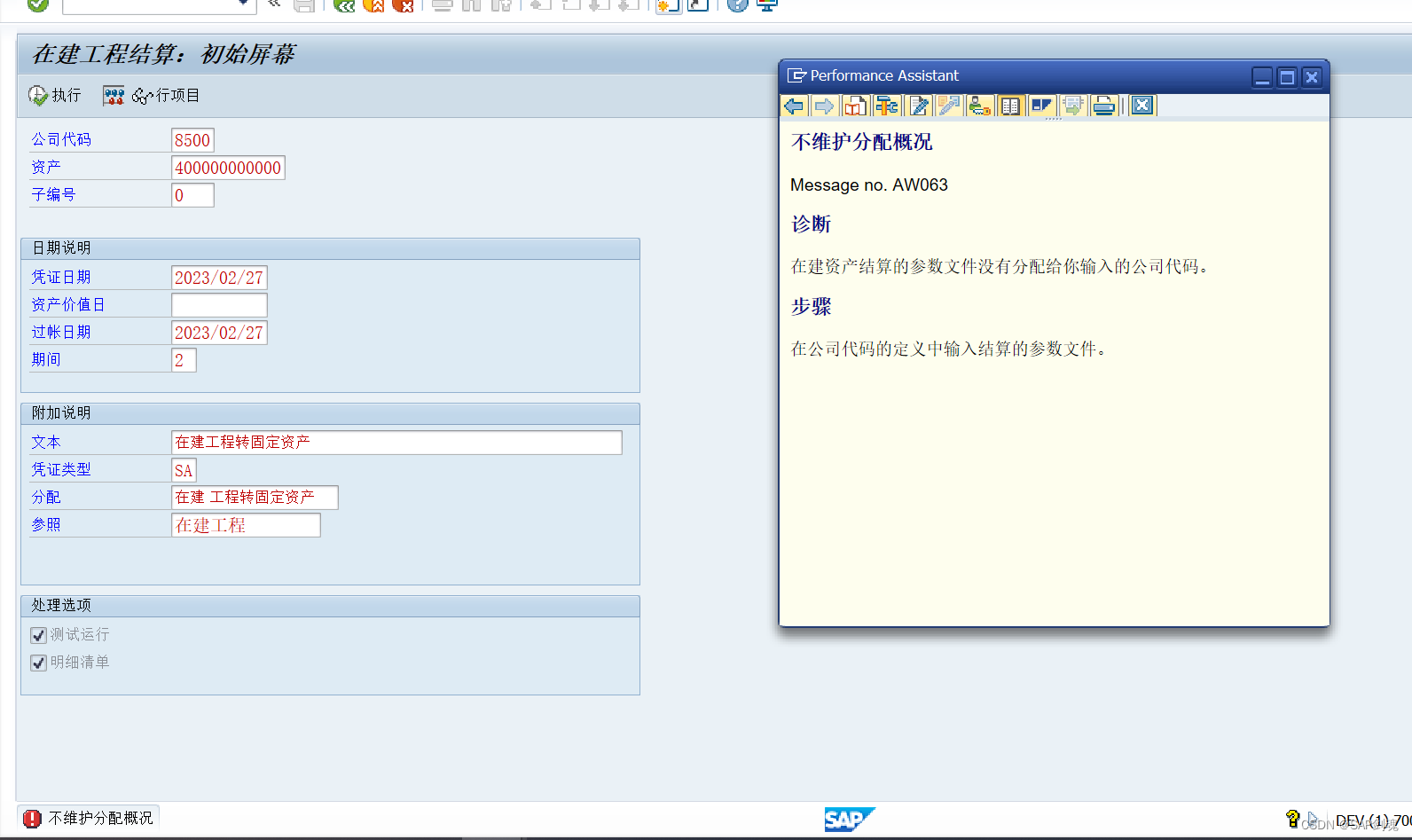The image size is (1412, 840).
Task: Click the 期间 period field
Action: tap(184, 360)
